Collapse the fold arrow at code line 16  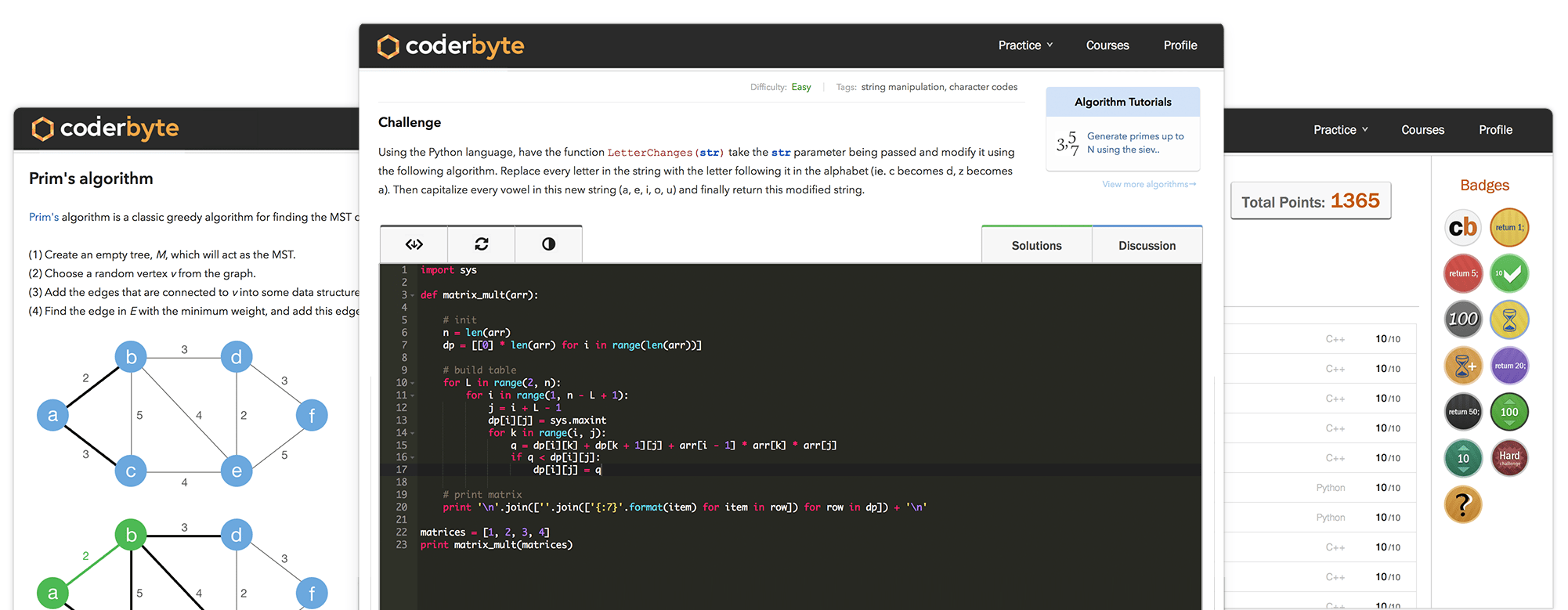pos(413,457)
